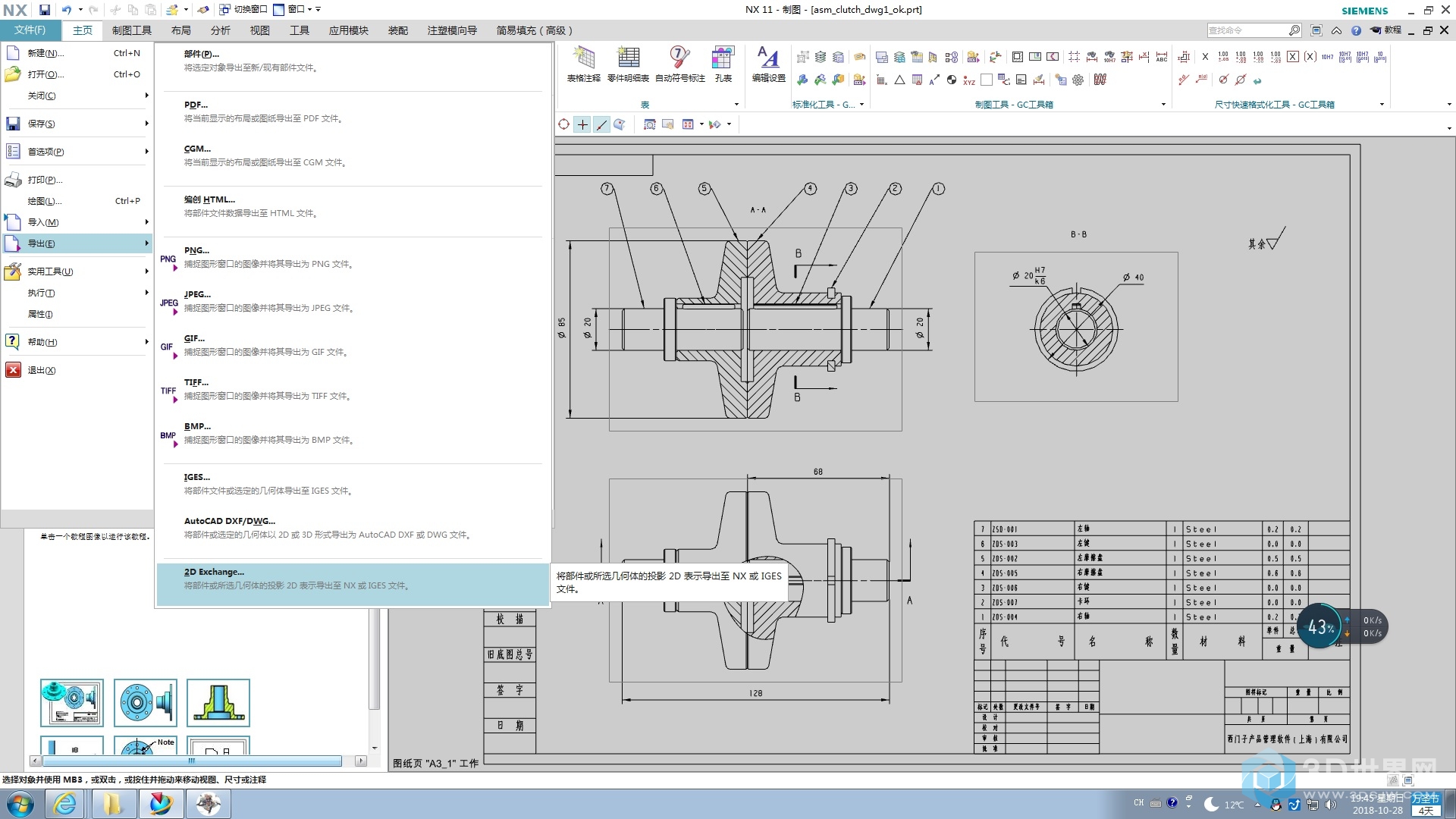The width and height of the screenshot is (1456, 819).
Task: Apply 10H7 fit tolerance format icon
Action: [x=1327, y=57]
